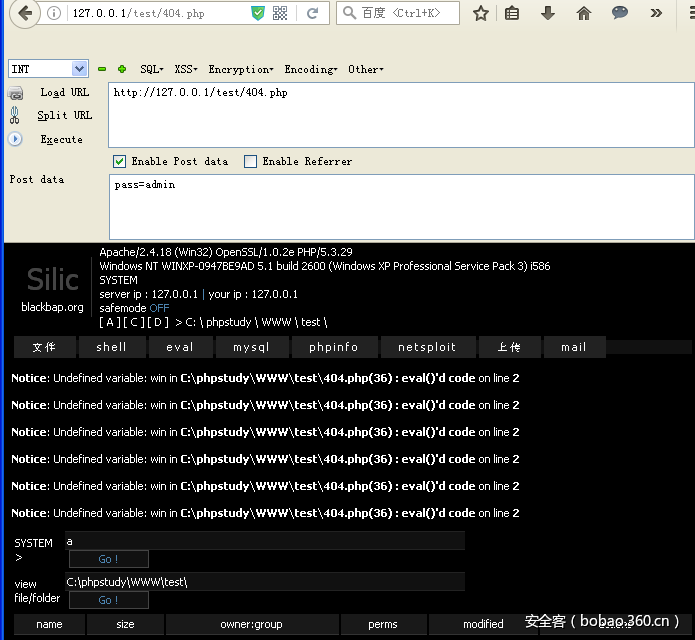The image size is (695, 640).
Task: Open the downloads arrow icon
Action: click(548, 14)
